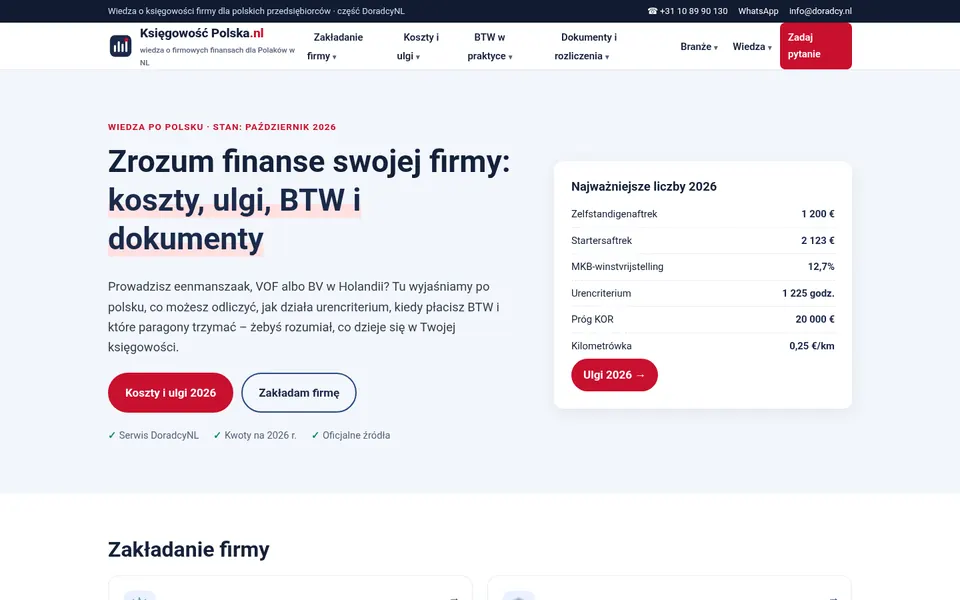Image resolution: width=960 pixels, height=600 pixels.
Task: Expand the Koszty i ulgi dropdown menu
Action: click(x=418, y=47)
